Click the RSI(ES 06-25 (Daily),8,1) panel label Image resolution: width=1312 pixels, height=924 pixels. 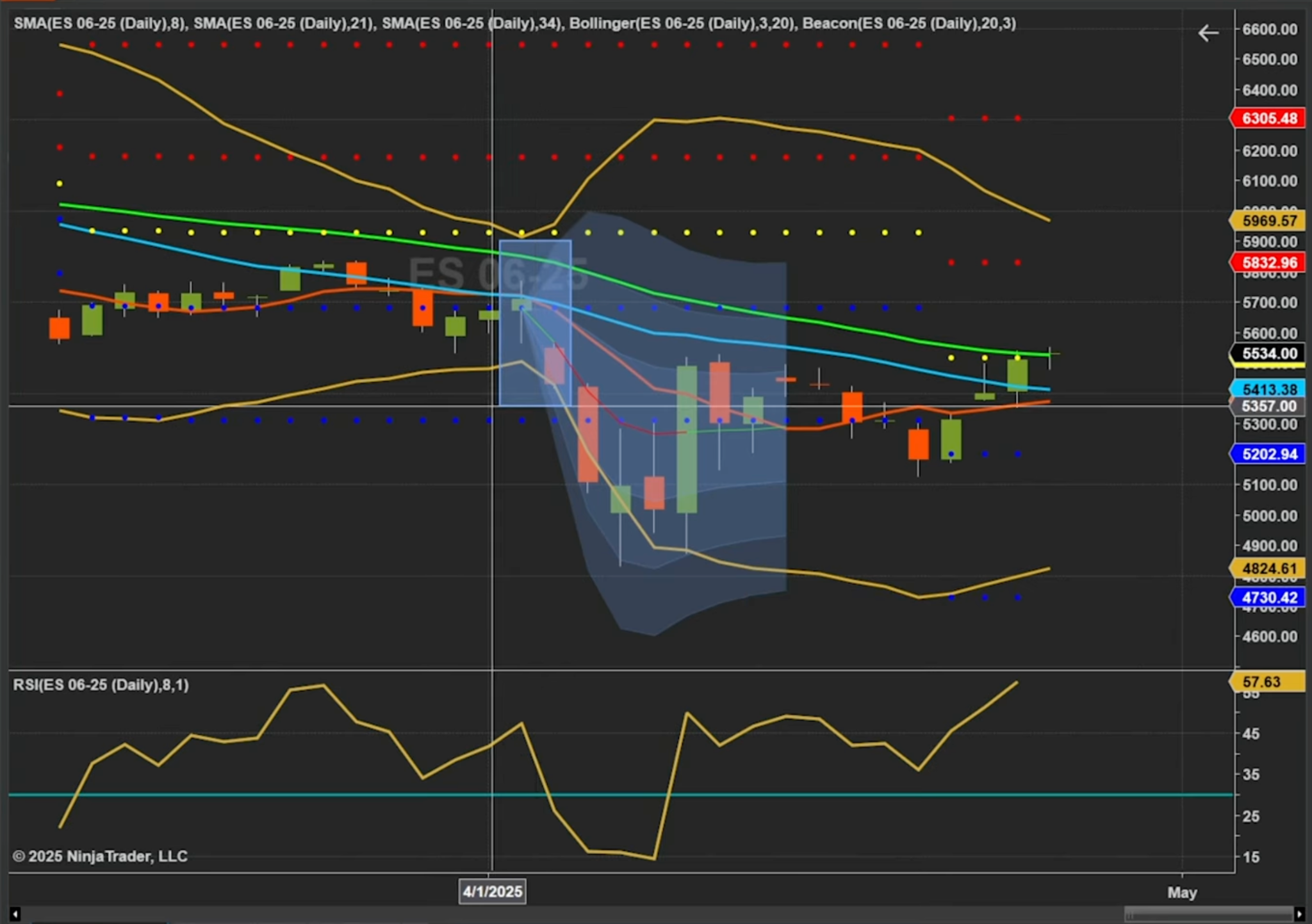point(101,685)
